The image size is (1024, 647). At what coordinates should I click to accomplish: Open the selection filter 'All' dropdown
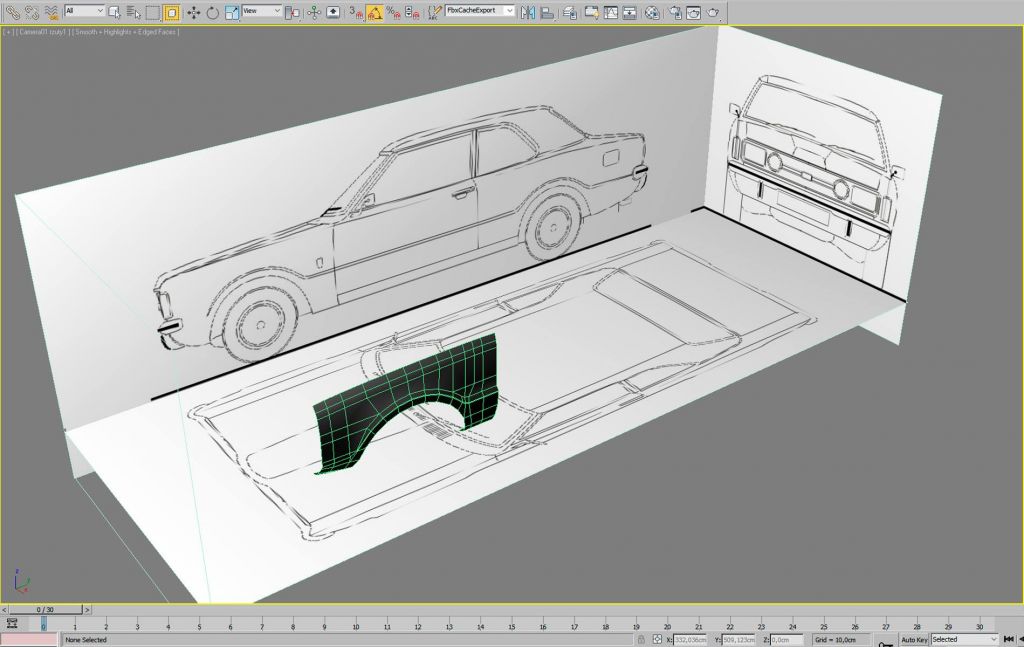(x=84, y=11)
